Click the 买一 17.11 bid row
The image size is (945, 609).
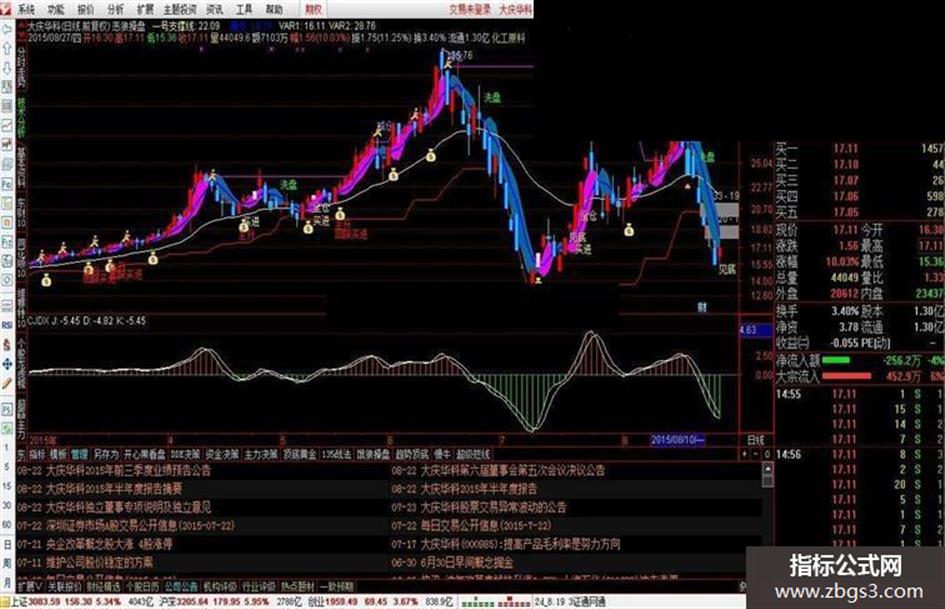click(x=859, y=148)
